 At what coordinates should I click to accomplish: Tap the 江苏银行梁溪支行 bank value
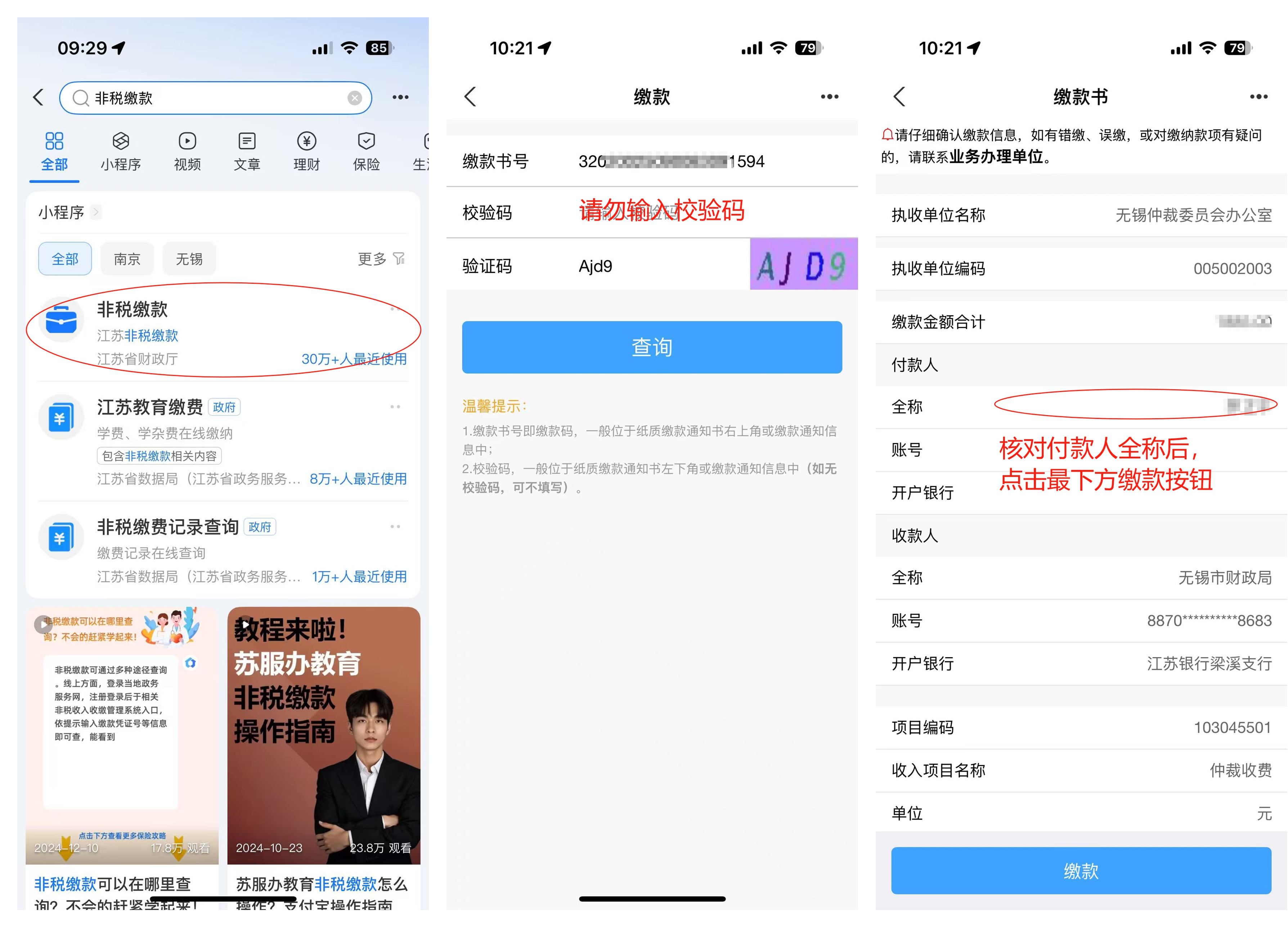(1209, 663)
